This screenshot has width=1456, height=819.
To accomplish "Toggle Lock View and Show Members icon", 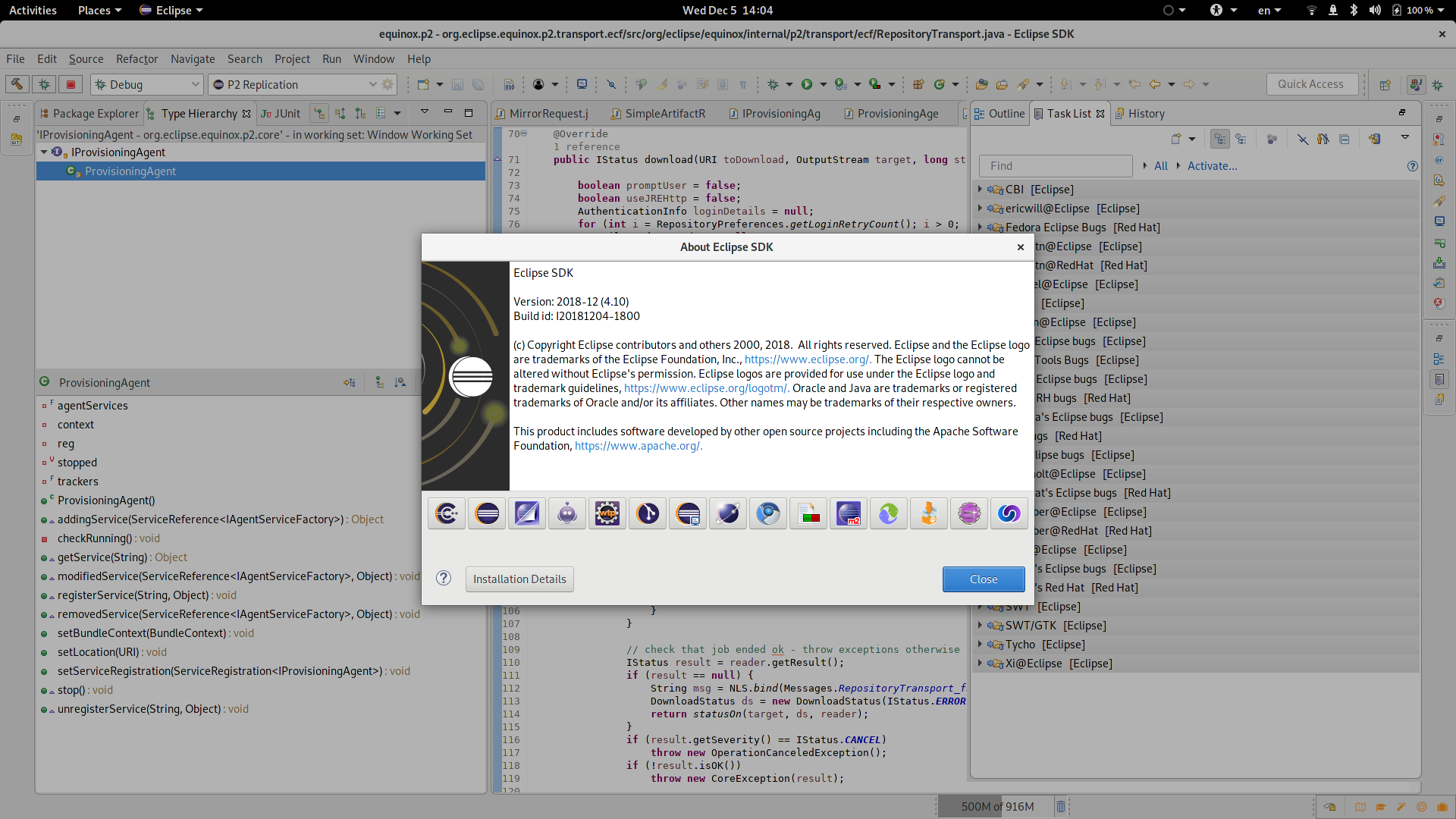I will click(350, 382).
